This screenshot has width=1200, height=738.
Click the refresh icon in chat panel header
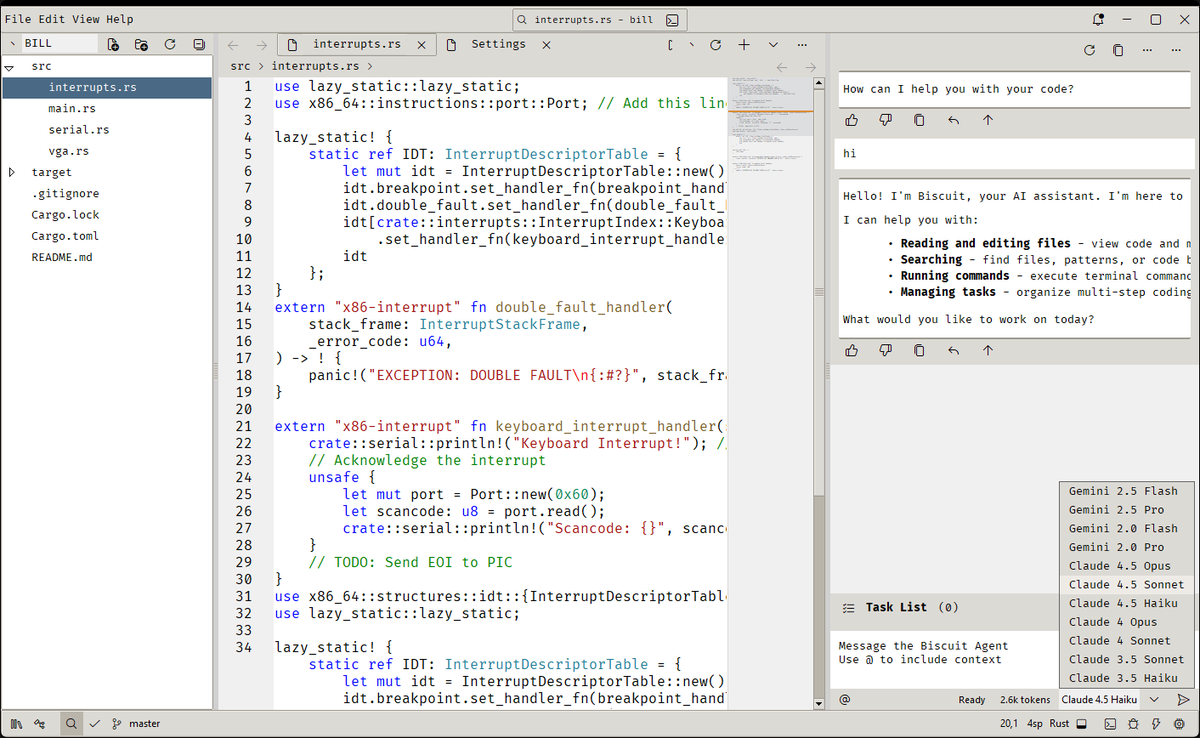pyautogui.click(x=1090, y=50)
